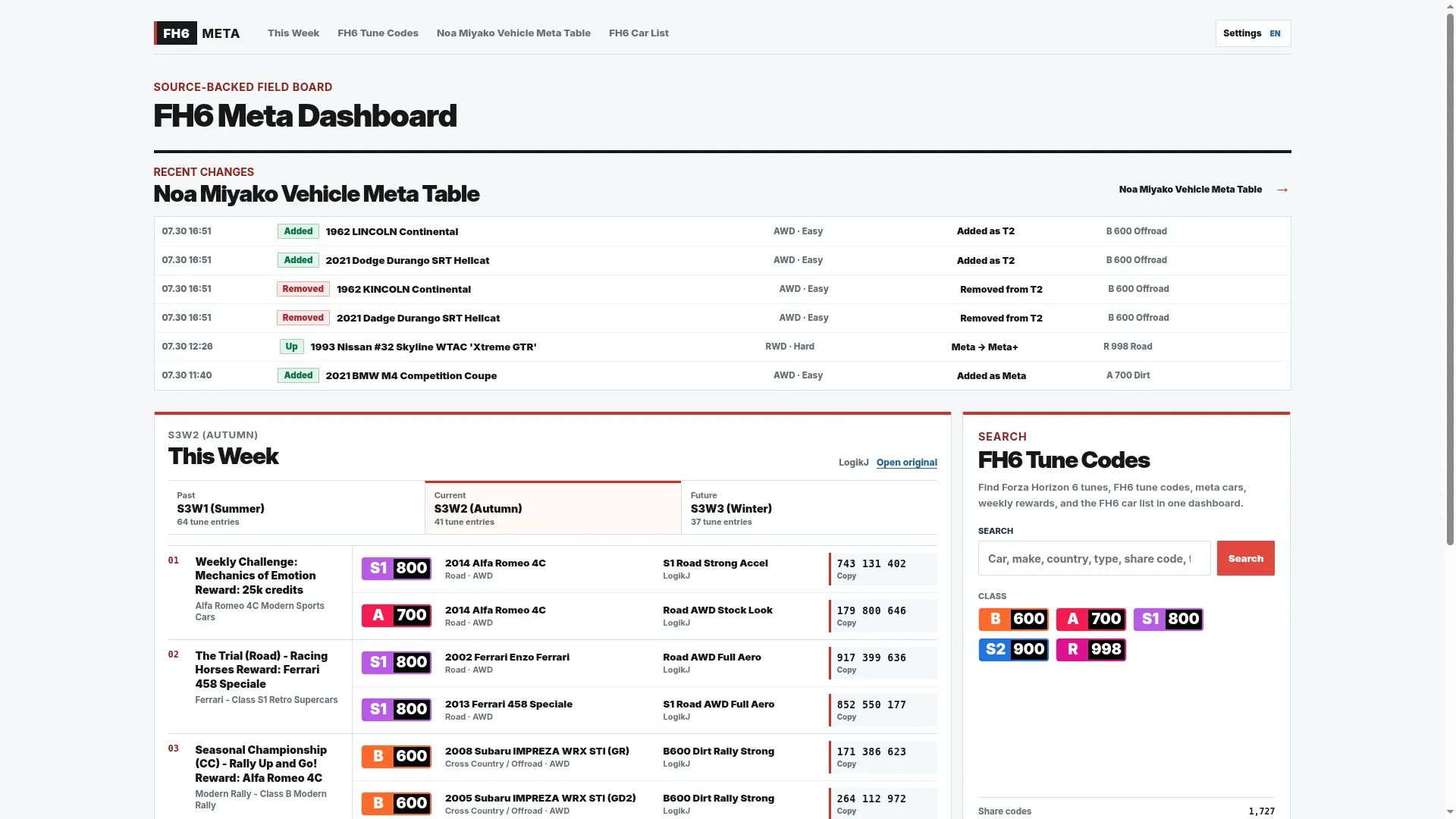Click B 600 badge for 2008 Subaru IMPREZA (GR)
This screenshot has height=819, width=1456.
click(397, 757)
